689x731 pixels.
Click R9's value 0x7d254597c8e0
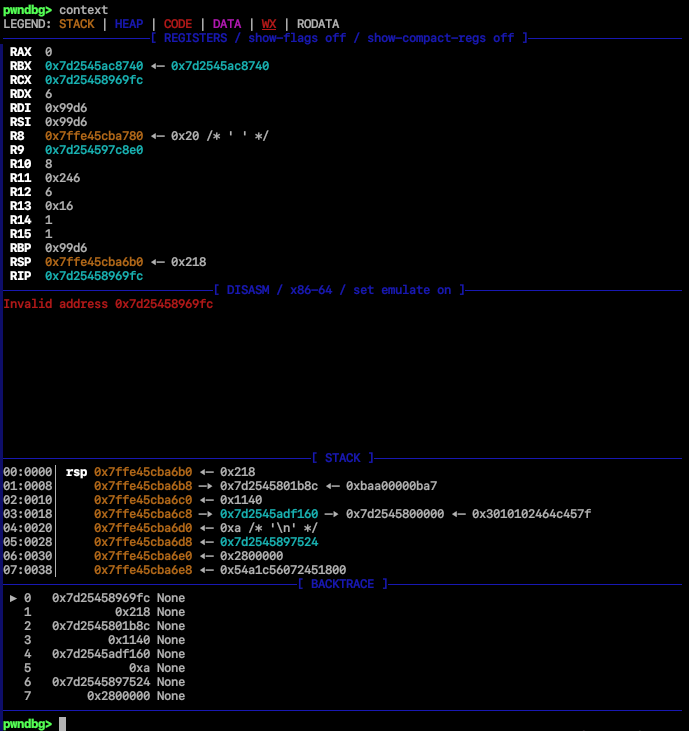94,150
